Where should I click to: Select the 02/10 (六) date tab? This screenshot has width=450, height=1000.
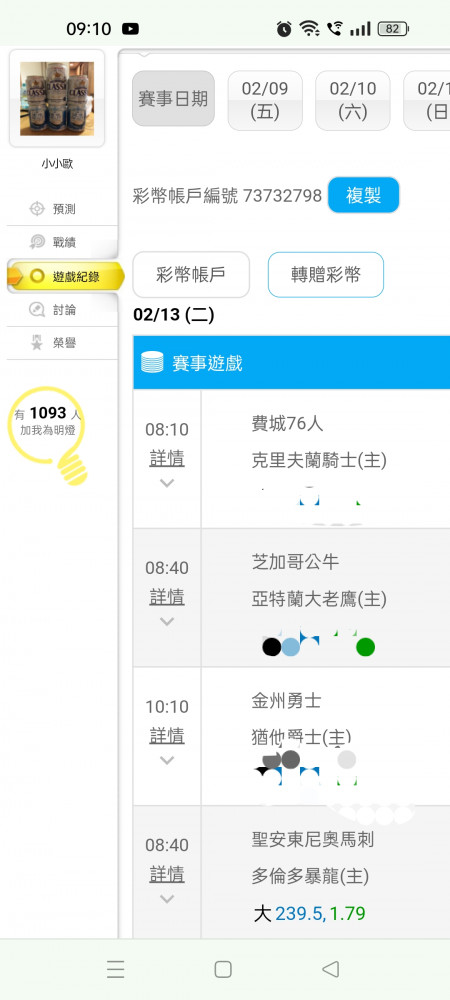[x=352, y=101]
